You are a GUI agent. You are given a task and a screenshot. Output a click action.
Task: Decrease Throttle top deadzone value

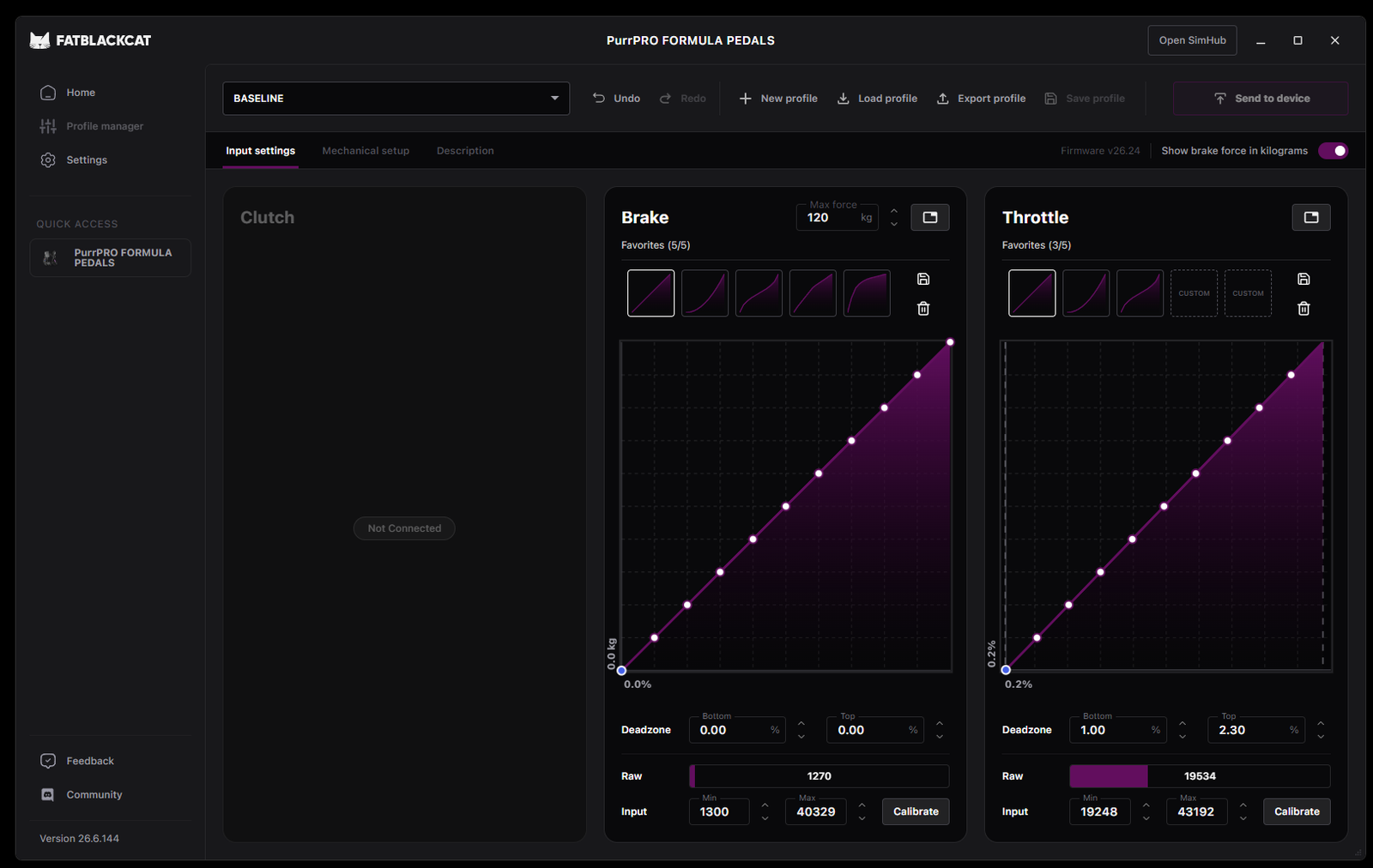coord(1321,737)
